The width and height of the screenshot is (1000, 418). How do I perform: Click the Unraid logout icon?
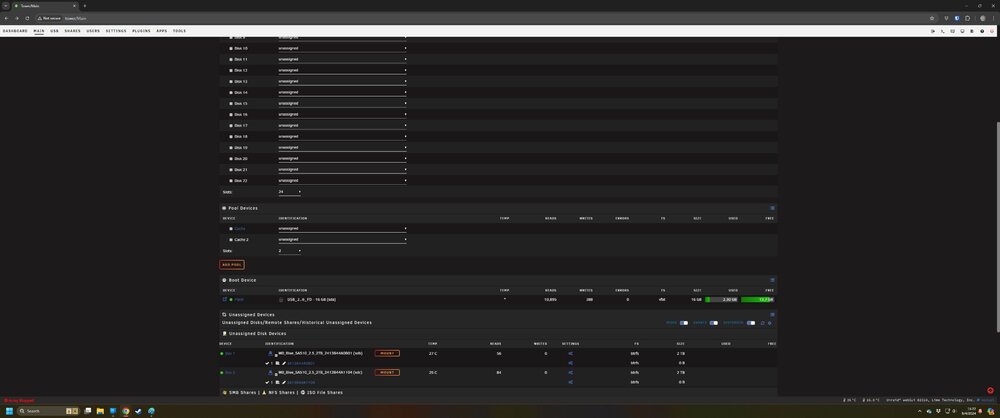(932, 31)
